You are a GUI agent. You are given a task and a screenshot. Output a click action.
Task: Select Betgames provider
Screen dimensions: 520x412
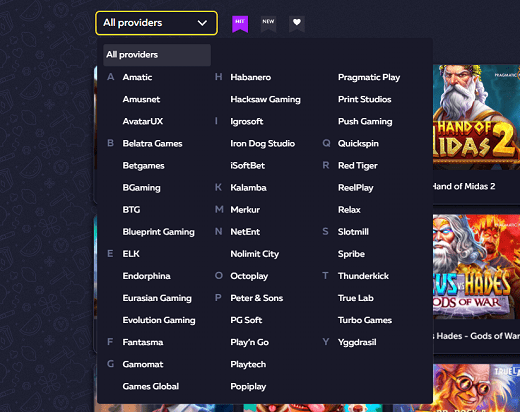pyautogui.click(x=143, y=166)
